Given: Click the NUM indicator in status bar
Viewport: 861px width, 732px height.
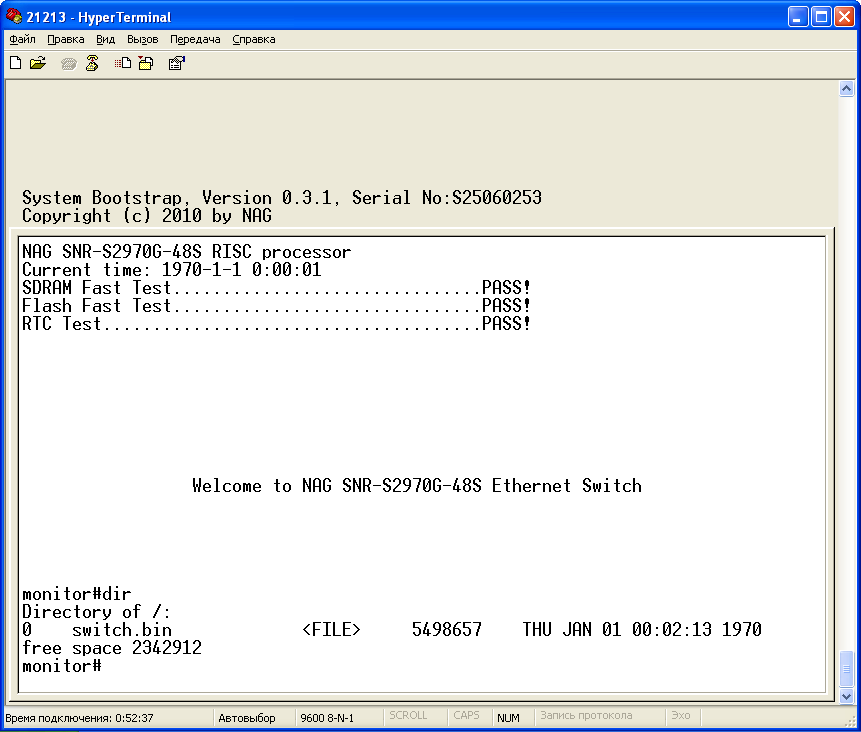Looking at the screenshot, I should pyautogui.click(x=508, y=718).
